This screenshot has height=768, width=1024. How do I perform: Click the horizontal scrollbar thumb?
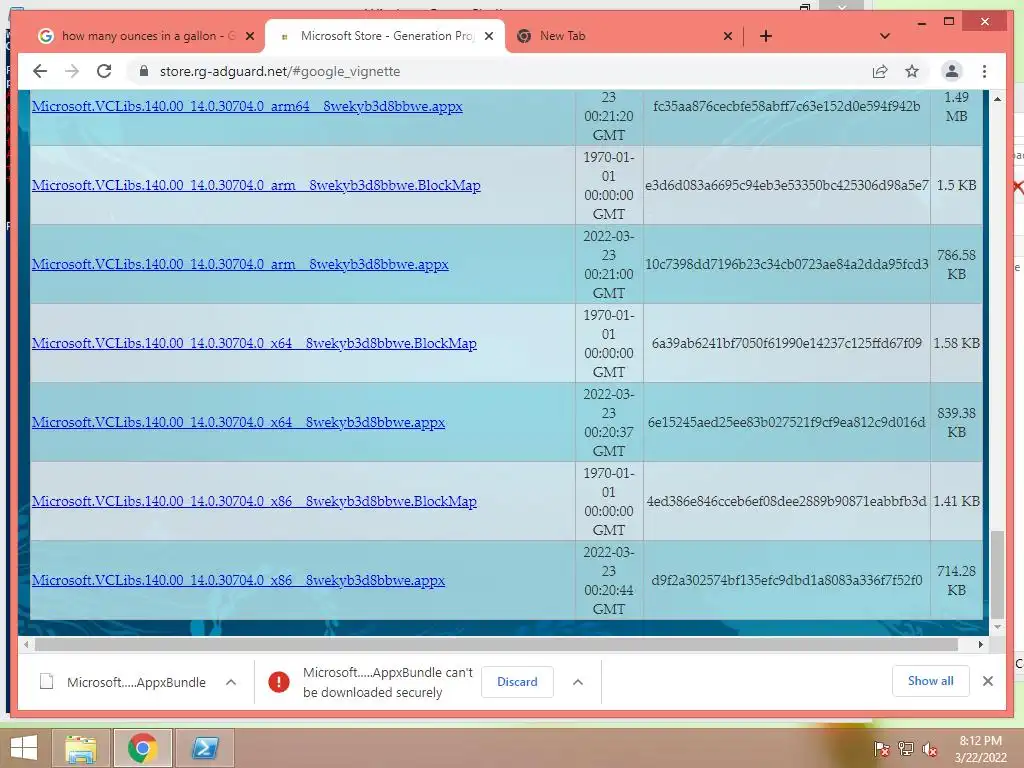click(496, 645)
